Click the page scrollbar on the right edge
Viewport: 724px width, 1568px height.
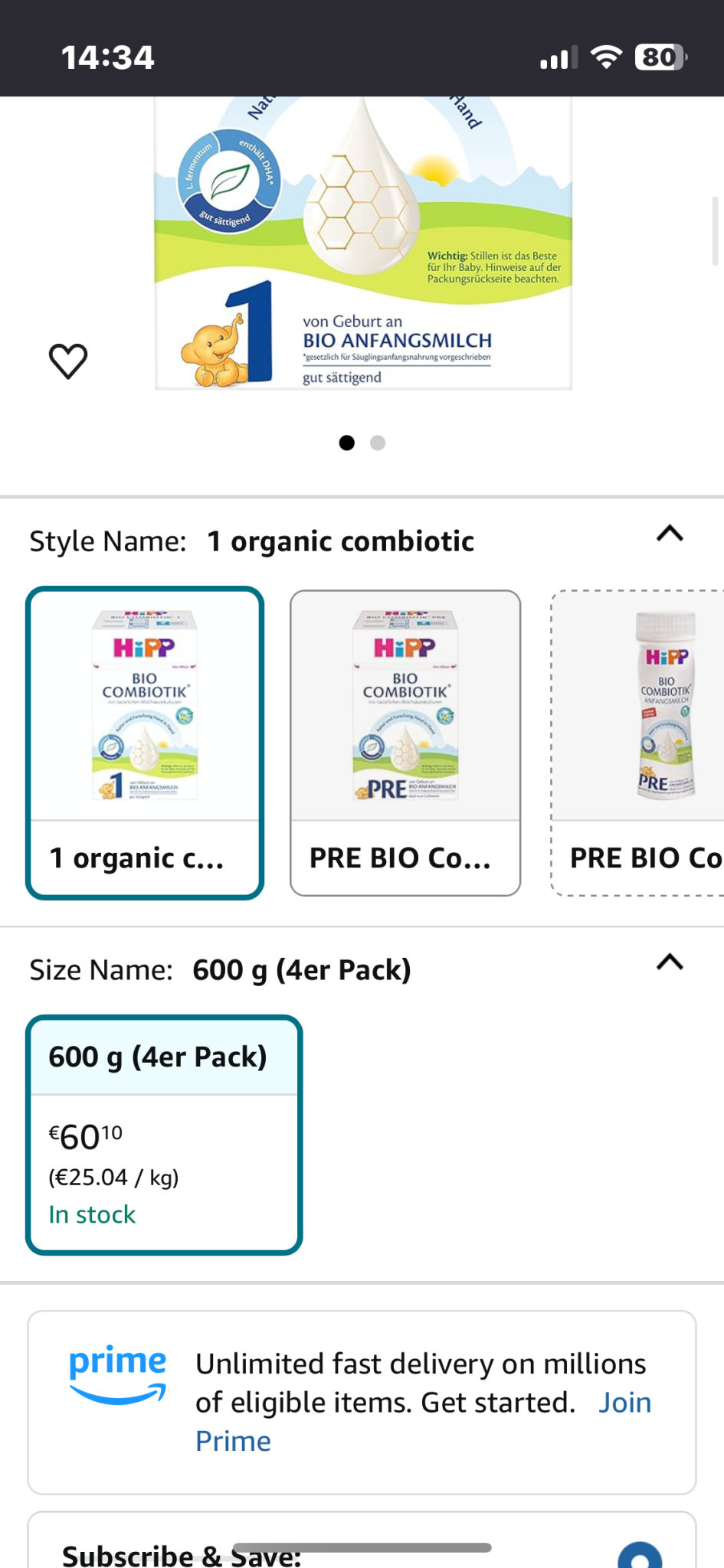point(715,231)
